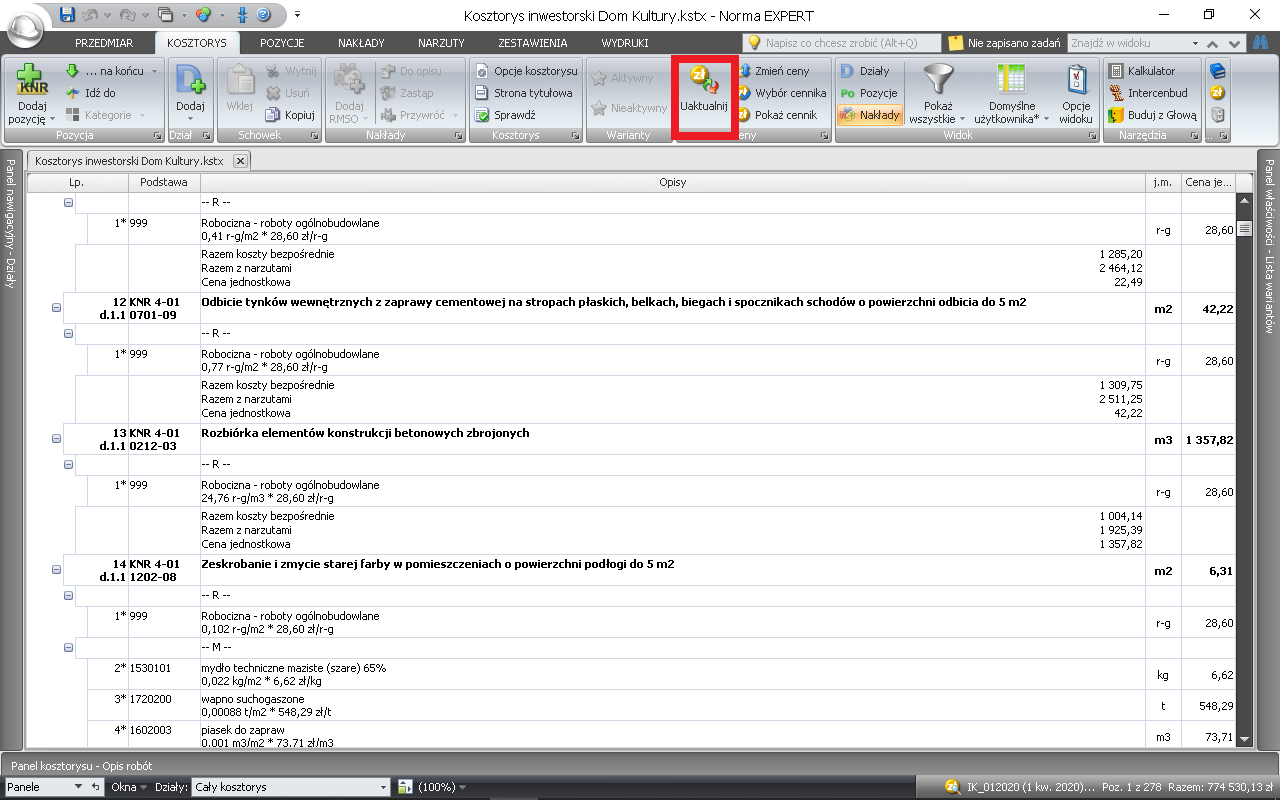Click the Podstawa column header
This screenshot has height=800, width=1280.
(x=164, y=182)
